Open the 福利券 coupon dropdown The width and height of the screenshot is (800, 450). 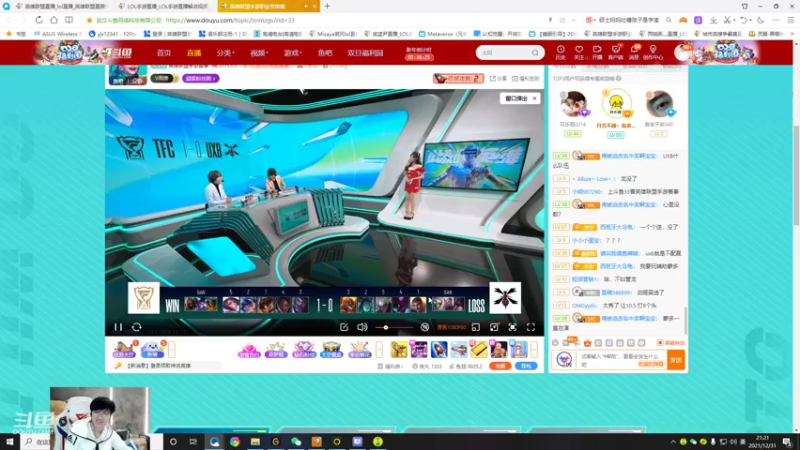click(x=390, y=366)
